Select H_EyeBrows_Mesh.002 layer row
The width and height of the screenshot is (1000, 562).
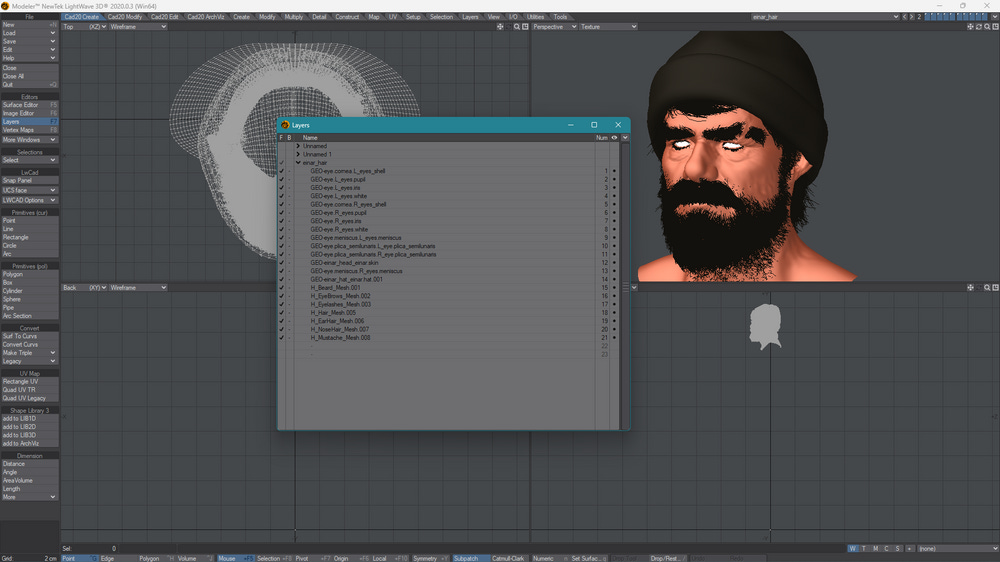click(x=446, y=296)
